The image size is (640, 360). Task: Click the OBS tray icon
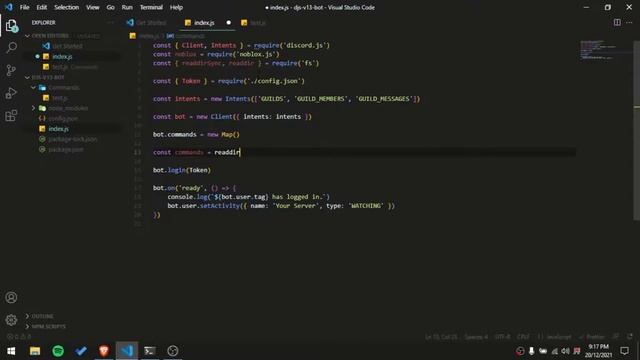(520, 351)
